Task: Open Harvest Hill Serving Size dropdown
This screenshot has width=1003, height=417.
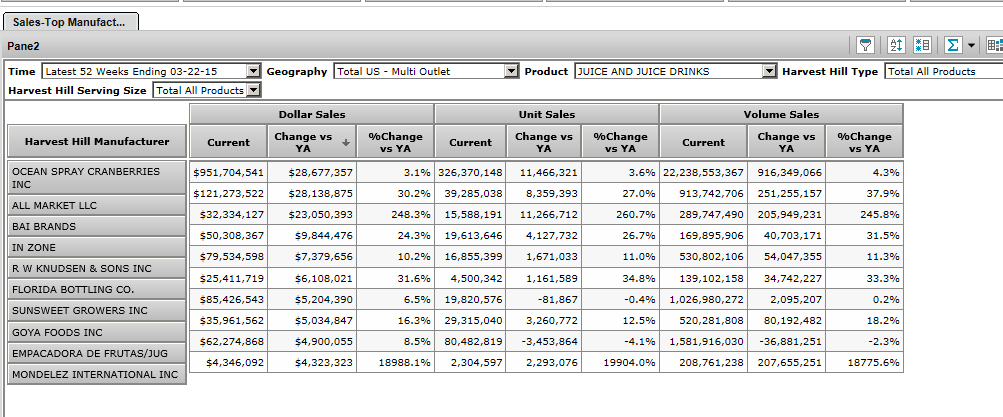Action: coord(253,91)
